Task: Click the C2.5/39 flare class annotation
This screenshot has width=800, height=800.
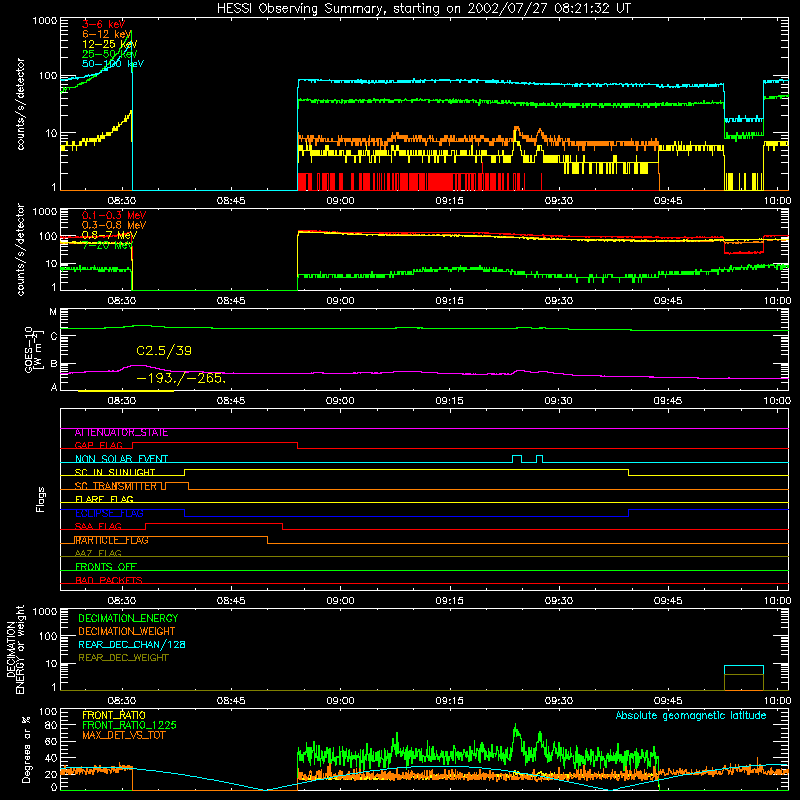Action: pyautogui.click(x=164, y=351)
